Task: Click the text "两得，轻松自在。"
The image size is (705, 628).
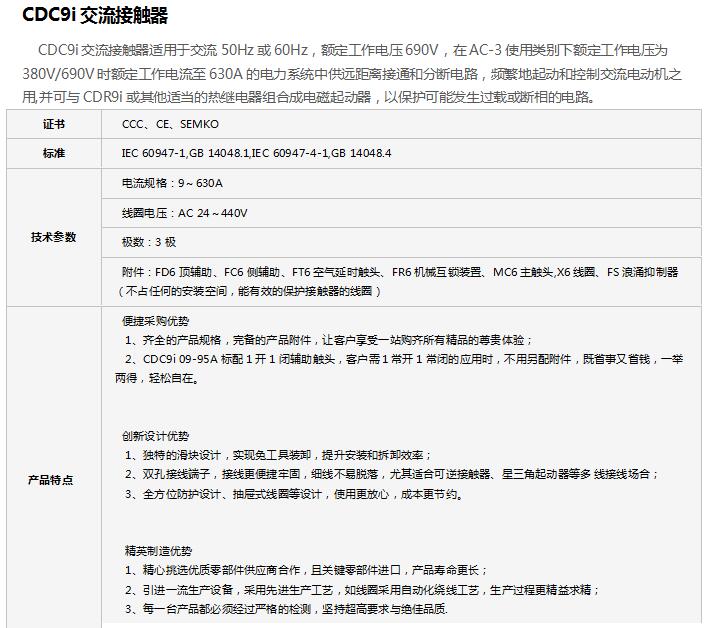Action: coord(157,378)
